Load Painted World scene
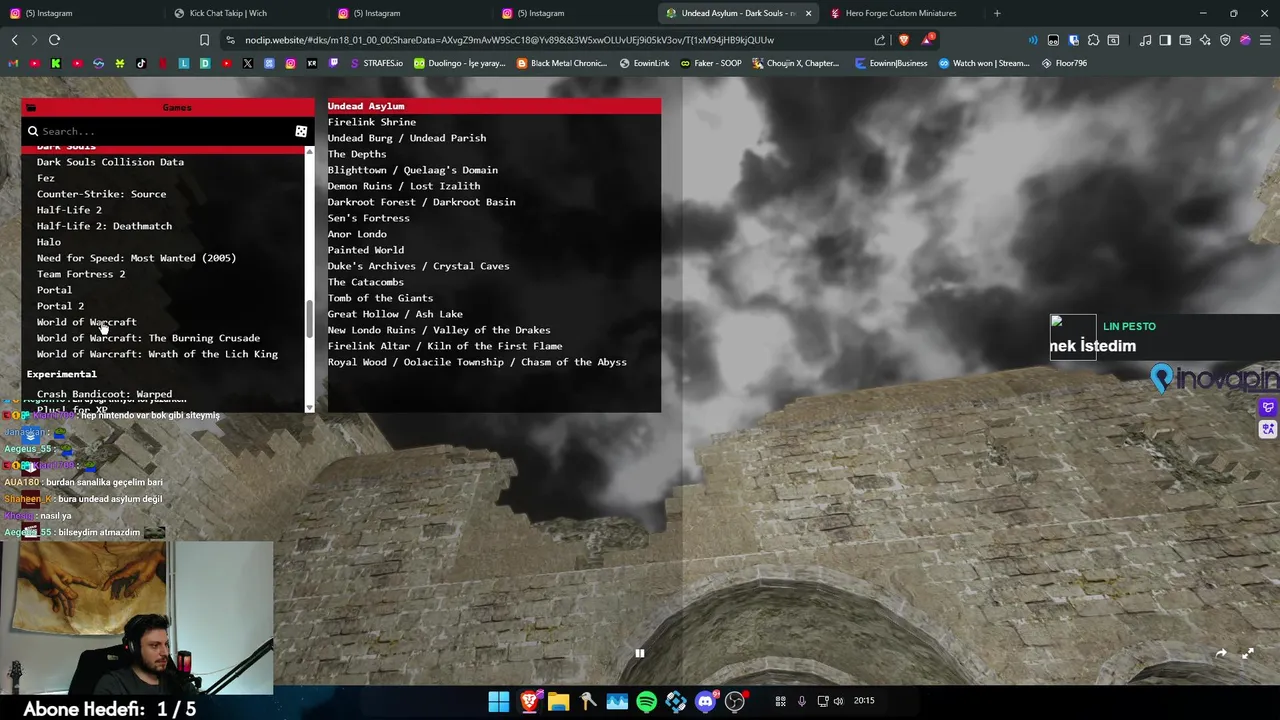 (366, 250)
